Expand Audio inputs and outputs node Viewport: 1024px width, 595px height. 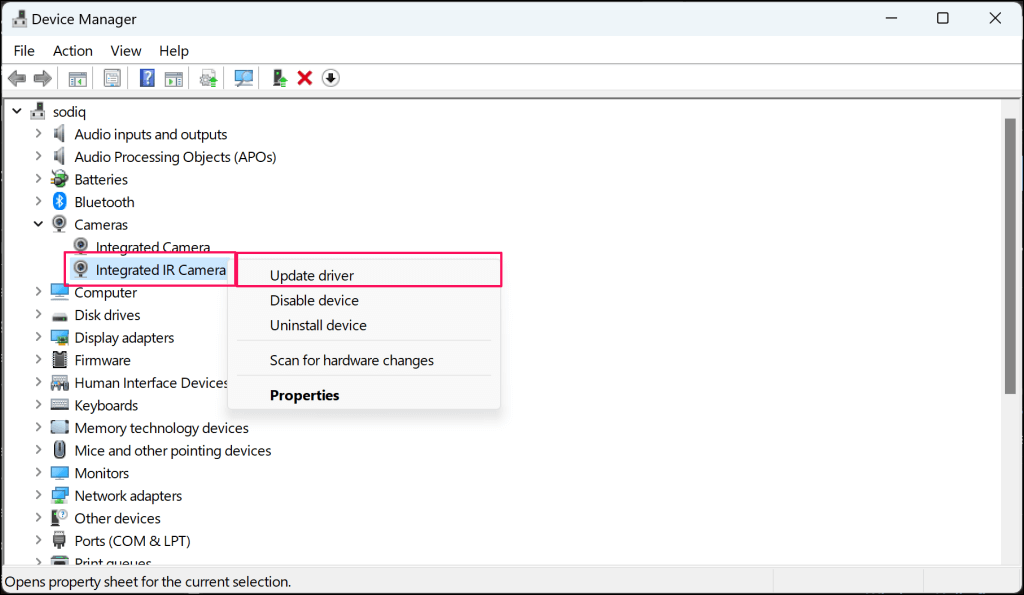pos(38,134)
